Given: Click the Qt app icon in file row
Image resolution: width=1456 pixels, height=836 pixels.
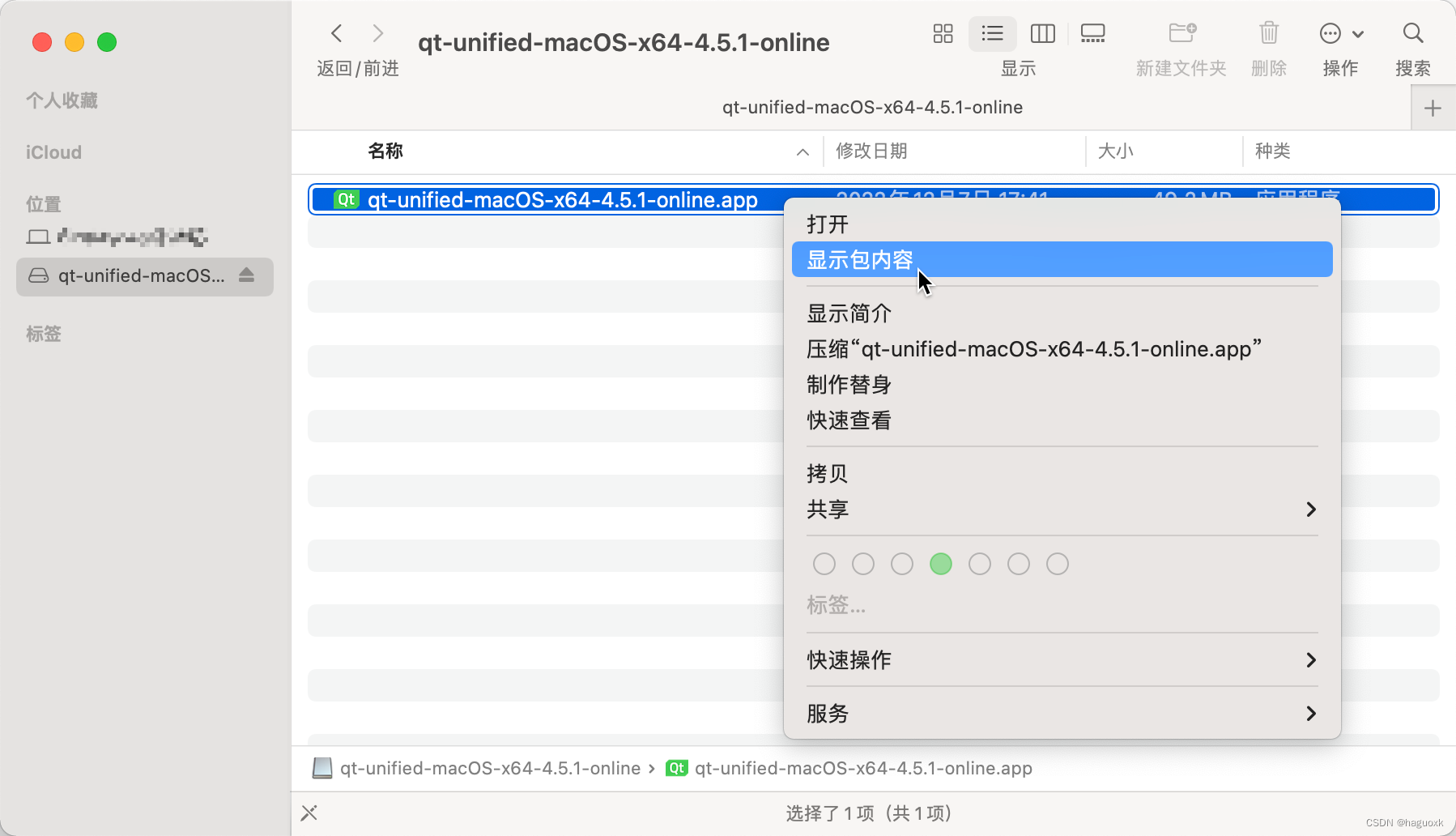Looking at the screenshot, I should tap(347, 199).
